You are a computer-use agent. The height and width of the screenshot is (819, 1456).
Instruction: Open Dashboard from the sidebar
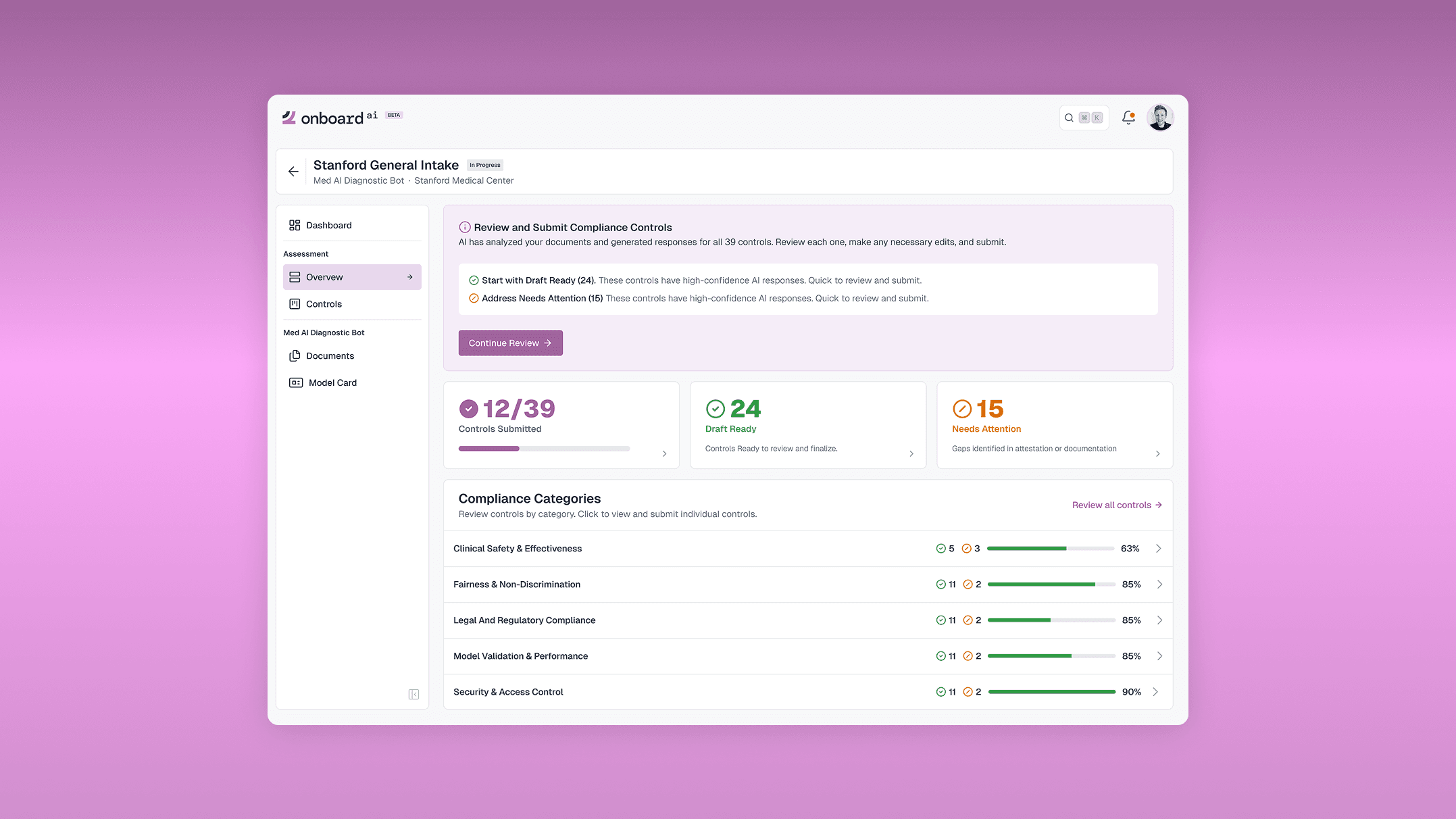(x=328, y=225)
